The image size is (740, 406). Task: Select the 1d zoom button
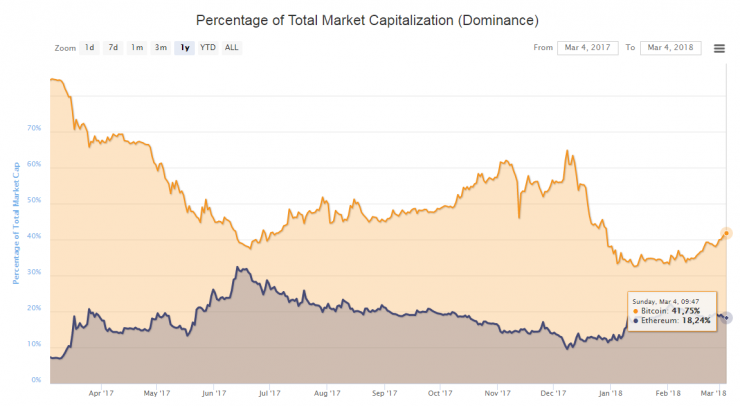[90, 48]
